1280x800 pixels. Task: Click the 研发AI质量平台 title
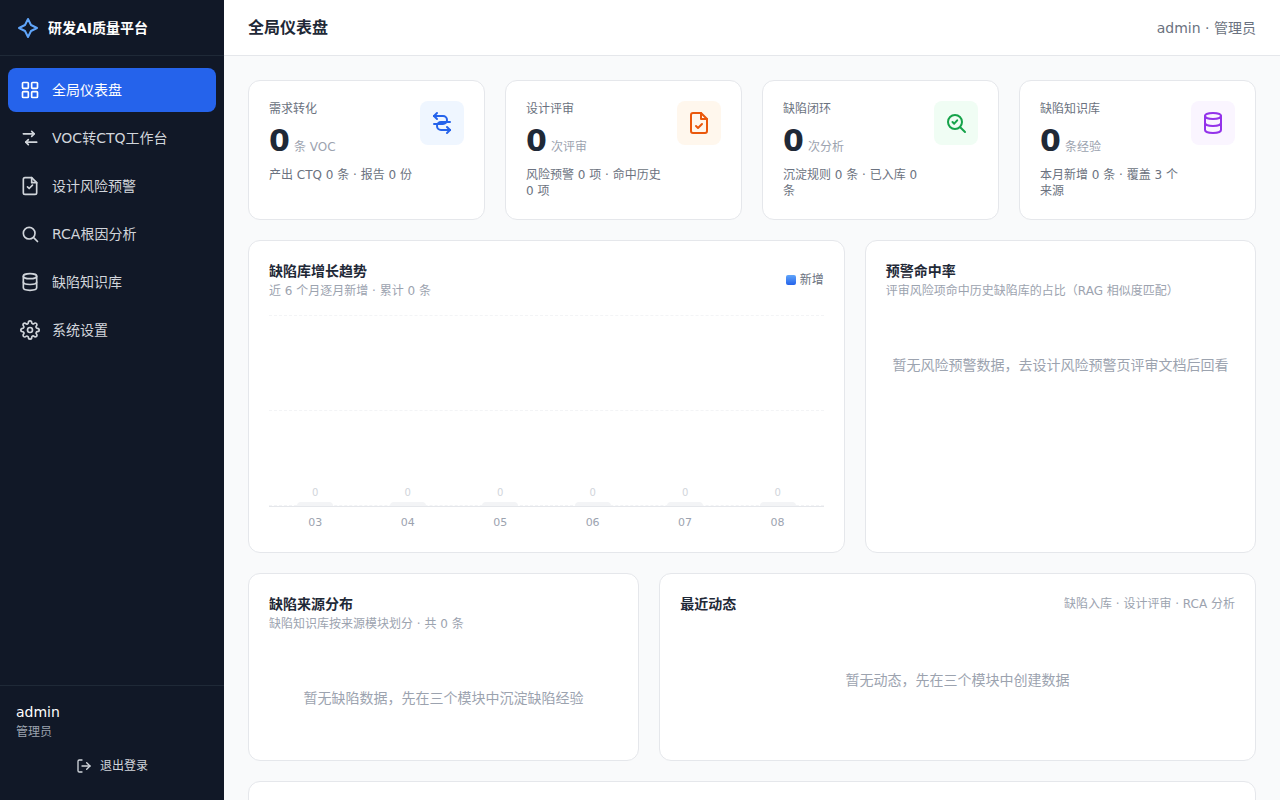[x=98, y=28]
